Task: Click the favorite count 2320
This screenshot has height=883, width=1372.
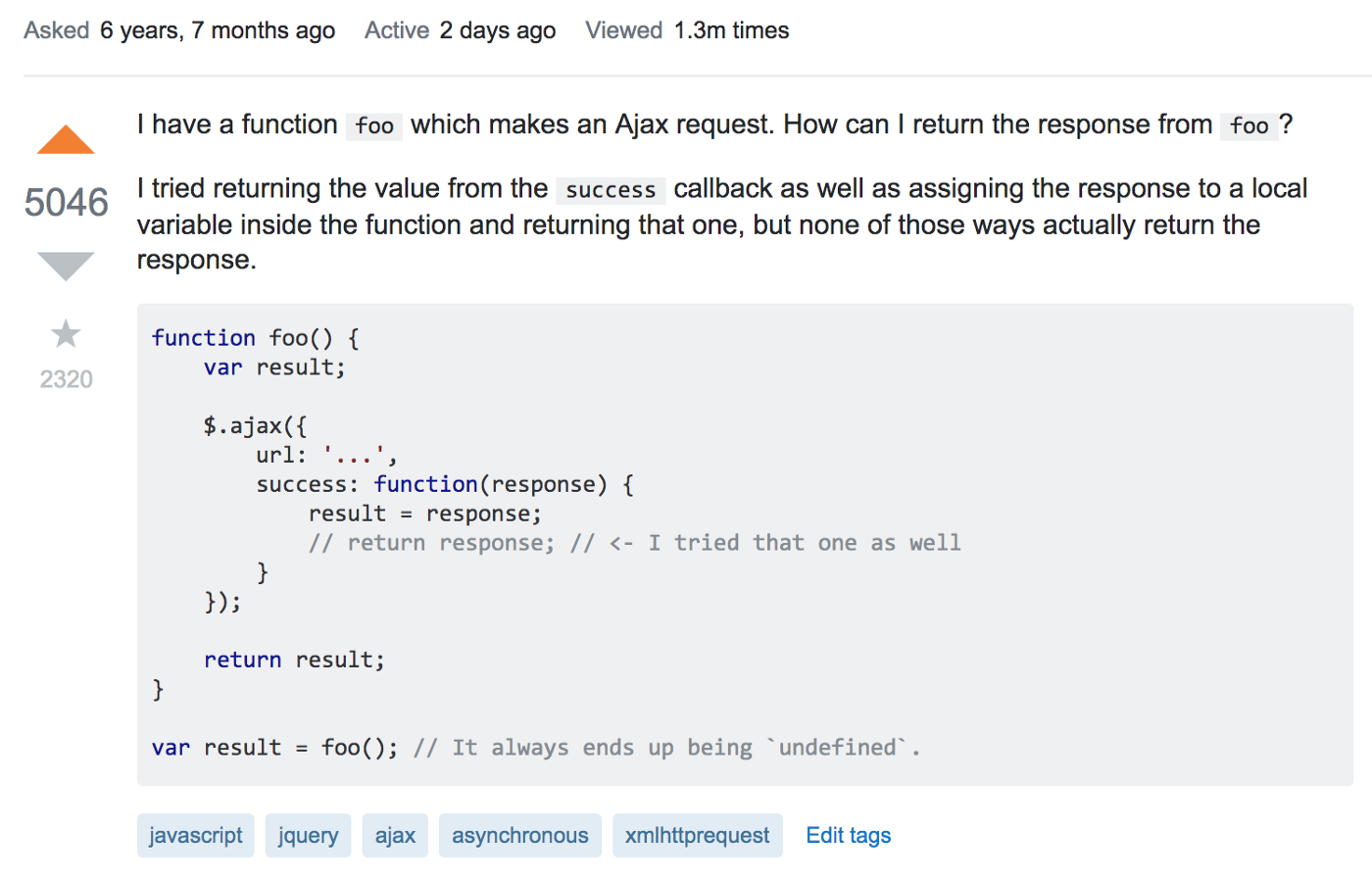Action: pyautogui.click(x=65, y=379)
